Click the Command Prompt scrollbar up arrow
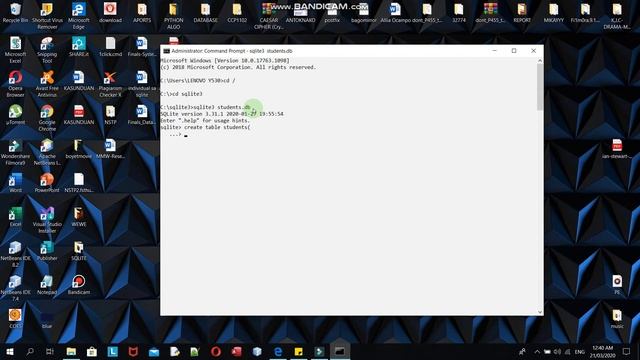The width and height of the screenshot is (640, 360). point(540,60)
